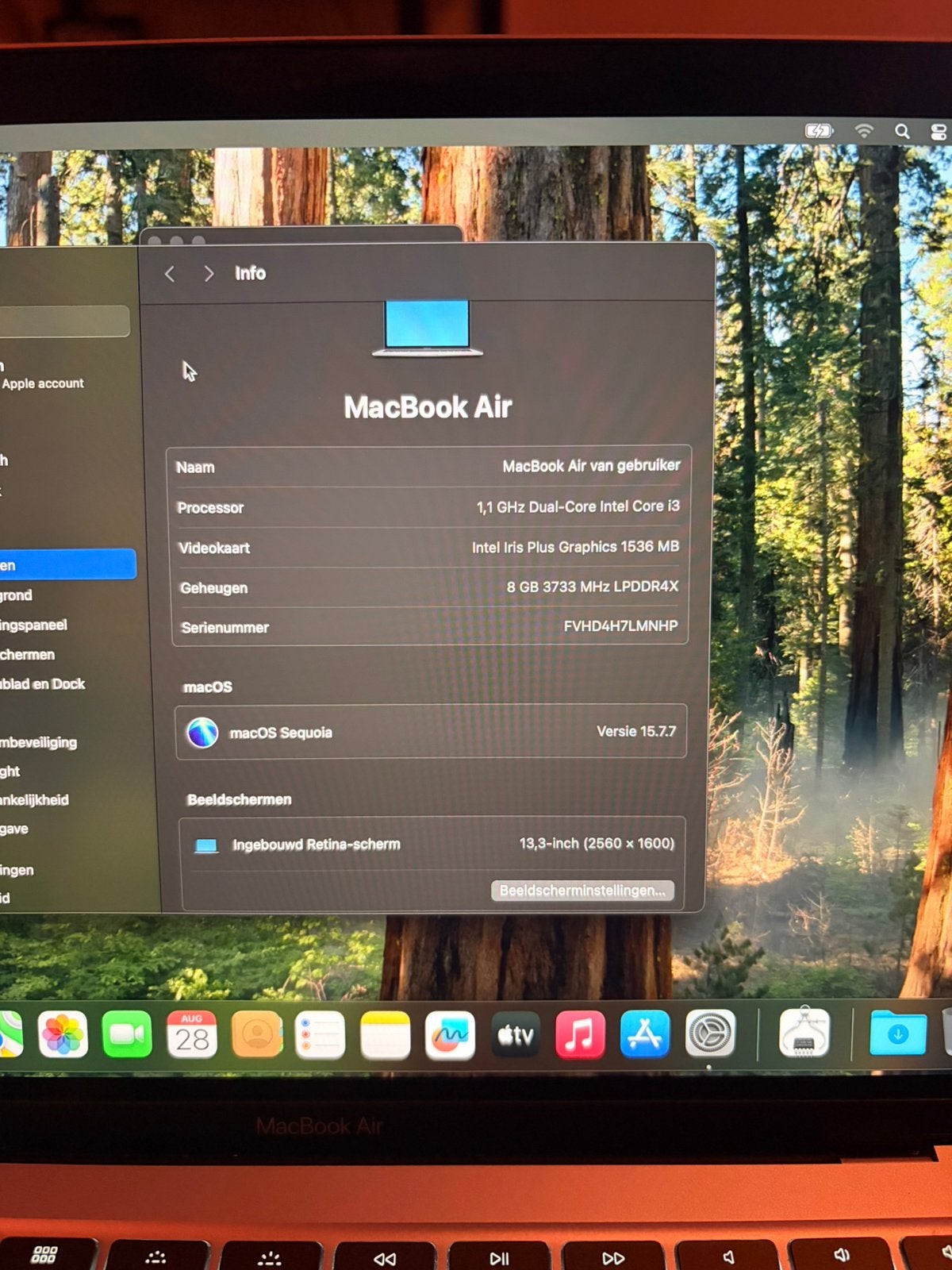This screenshot has height=1270, width=952.
Task: Click '13,3-inch (2560 × 1600)' text
Action: coord(597,843)
